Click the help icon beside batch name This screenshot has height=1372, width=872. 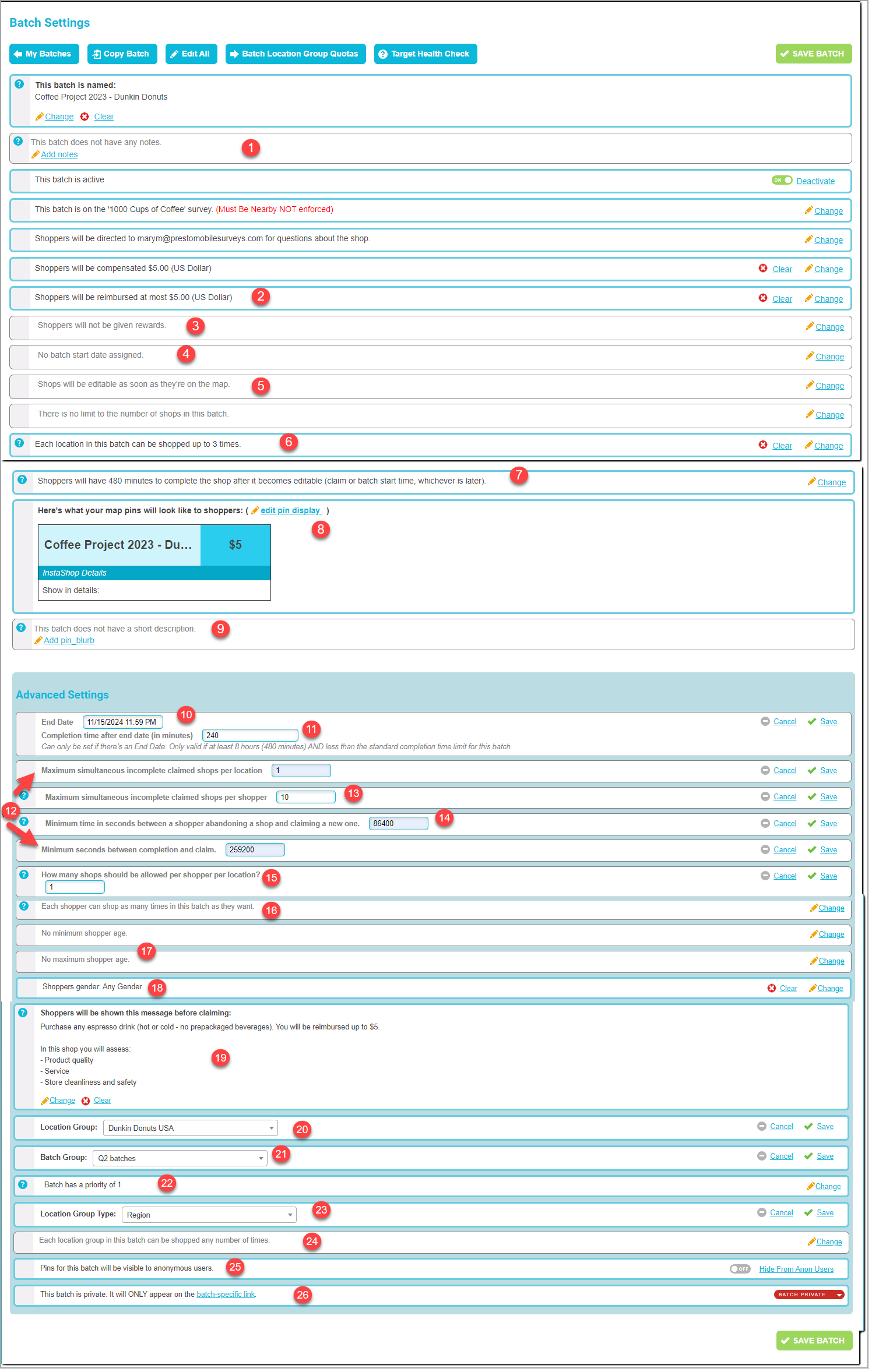point(19,84)
